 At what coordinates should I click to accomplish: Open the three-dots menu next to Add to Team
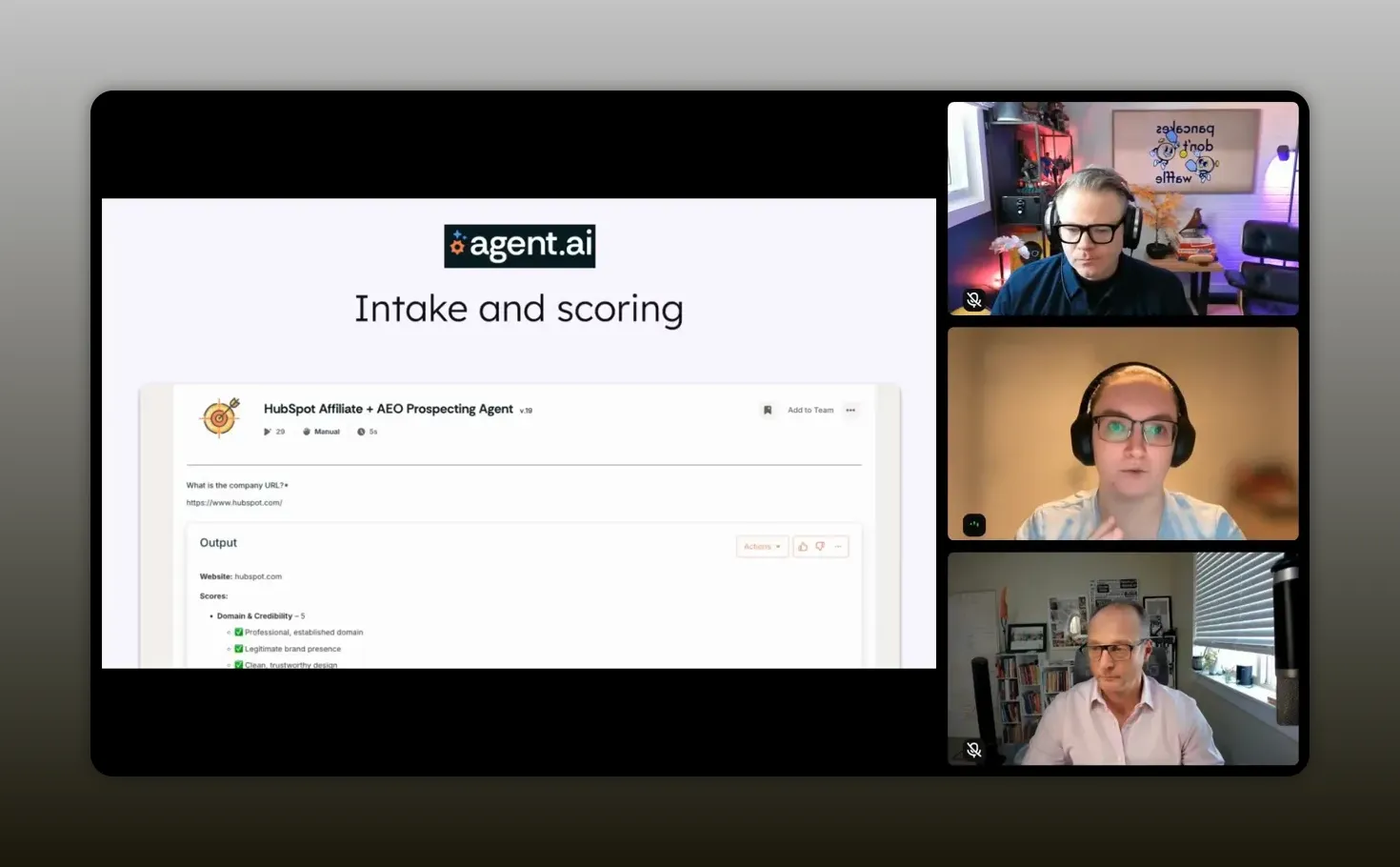tap(850, 411)
